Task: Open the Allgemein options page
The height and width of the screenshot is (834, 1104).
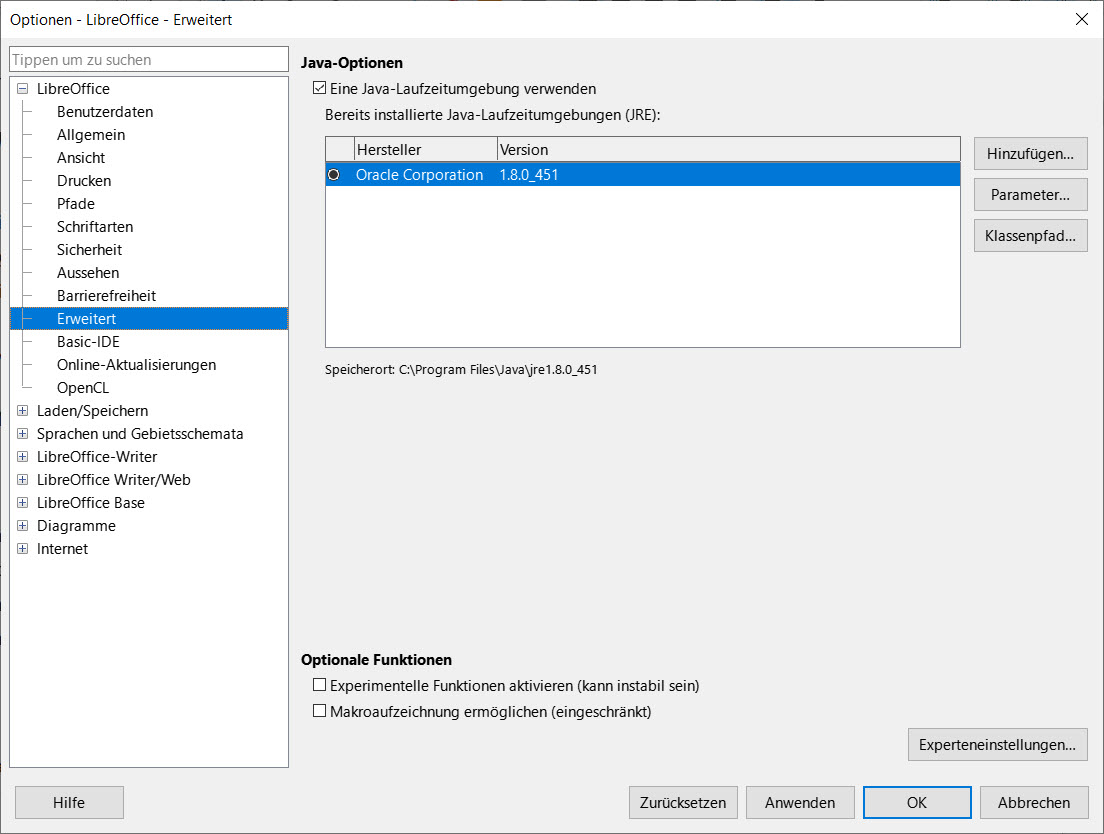Action: pos(91,134)
